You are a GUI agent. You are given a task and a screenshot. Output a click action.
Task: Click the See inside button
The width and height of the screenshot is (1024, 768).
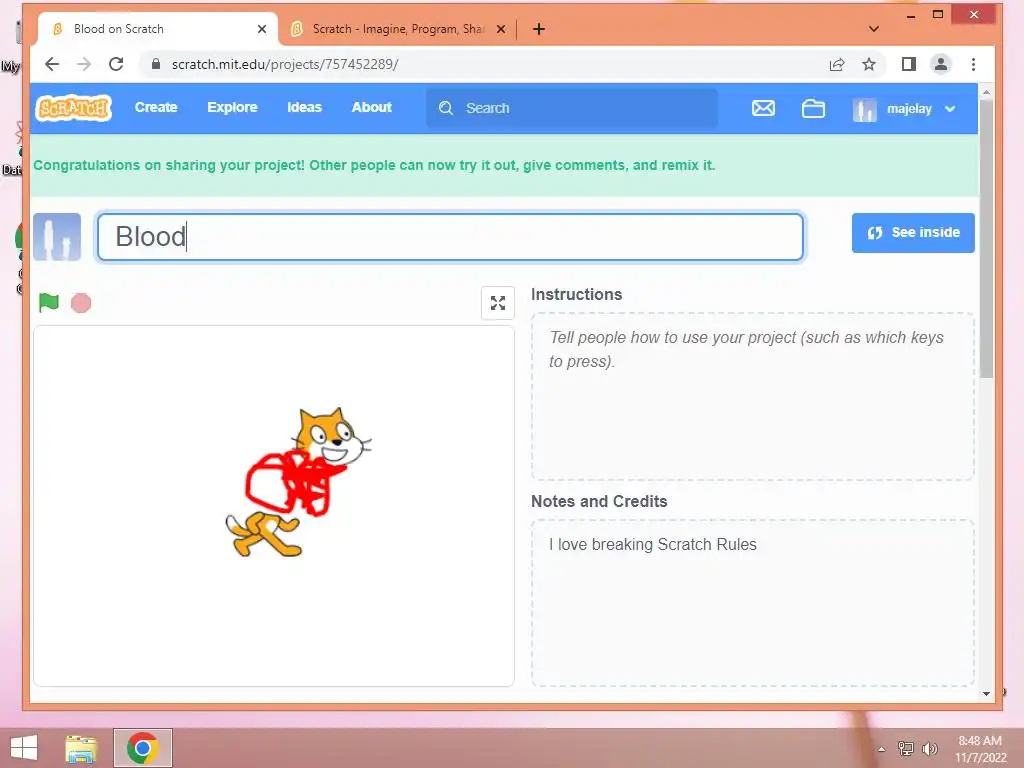click(x=913, y=232)
